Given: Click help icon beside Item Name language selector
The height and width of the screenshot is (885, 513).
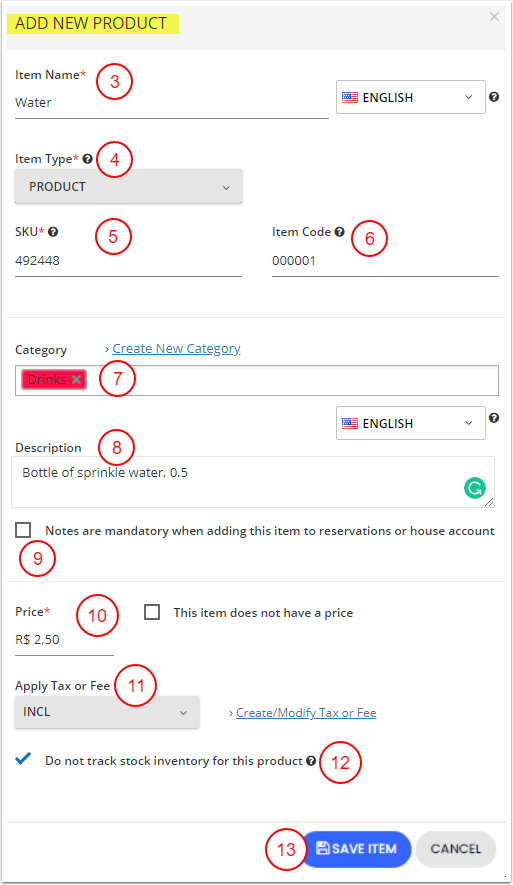Looking at the screenshot, I should [494, 97].
